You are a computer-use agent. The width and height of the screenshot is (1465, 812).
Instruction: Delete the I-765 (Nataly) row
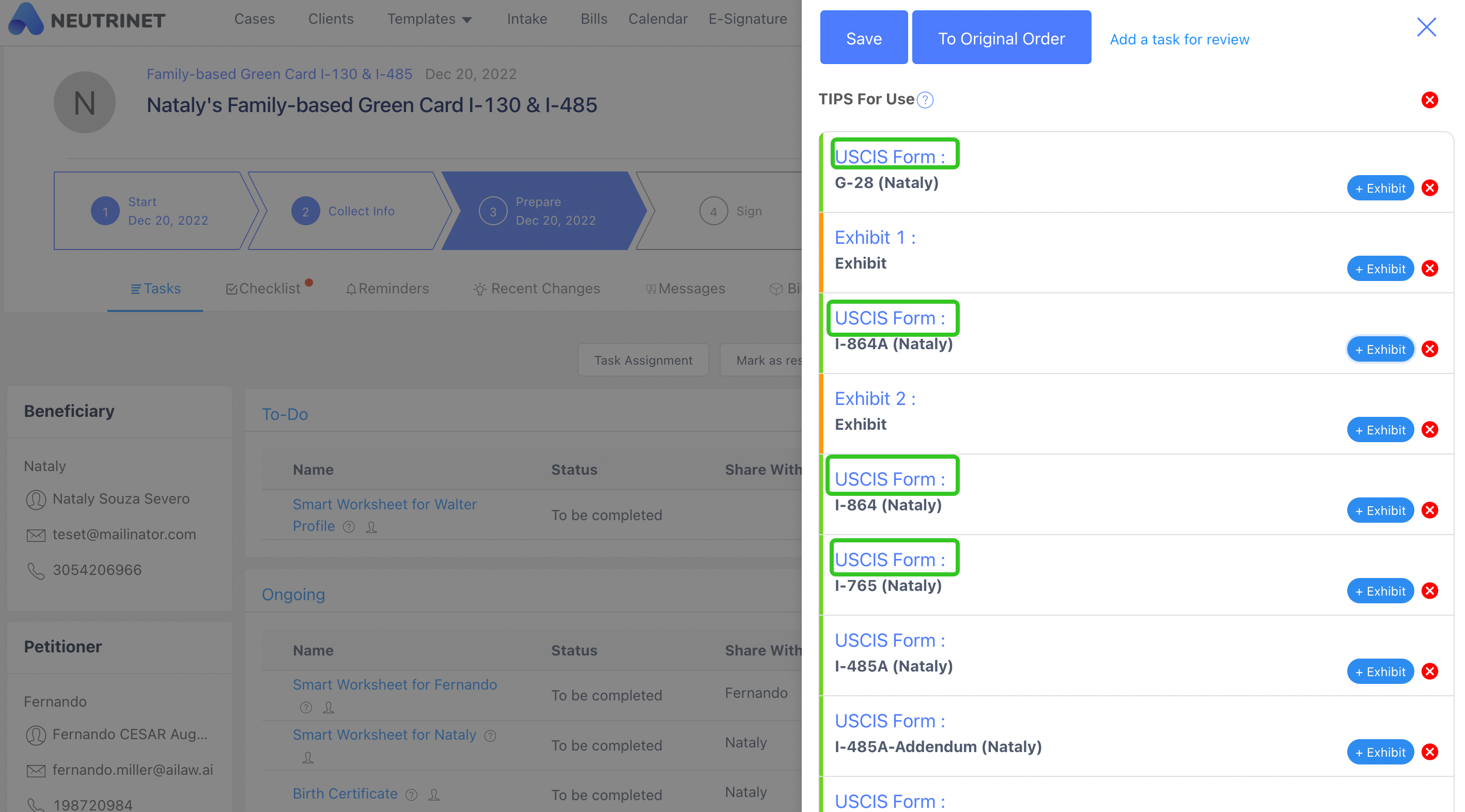click(1429, 591)
